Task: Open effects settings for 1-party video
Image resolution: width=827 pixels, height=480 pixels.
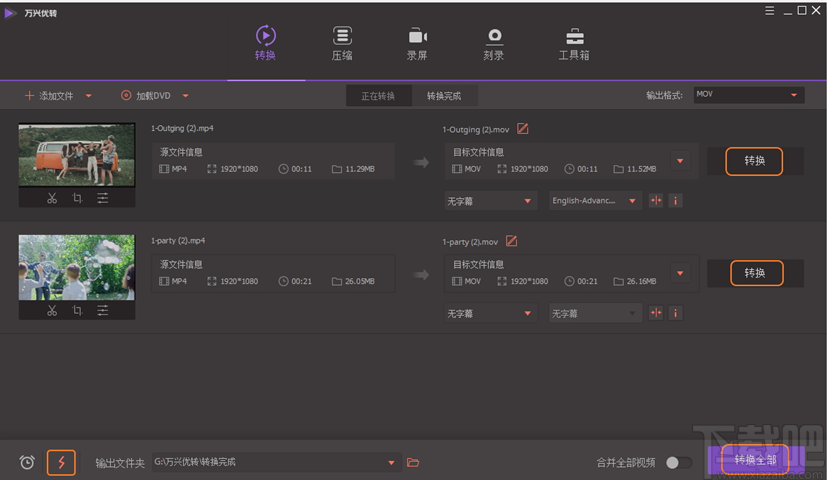Action: (x=102, y=311)
